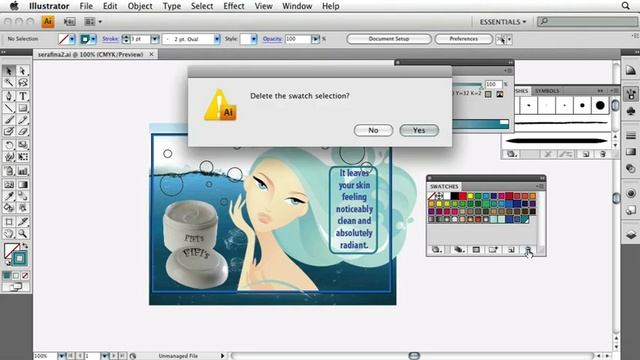The height and width of the screenshot is (360, 640).
Task: Select the Eyedropper tool
Action: tap(9, 196)
